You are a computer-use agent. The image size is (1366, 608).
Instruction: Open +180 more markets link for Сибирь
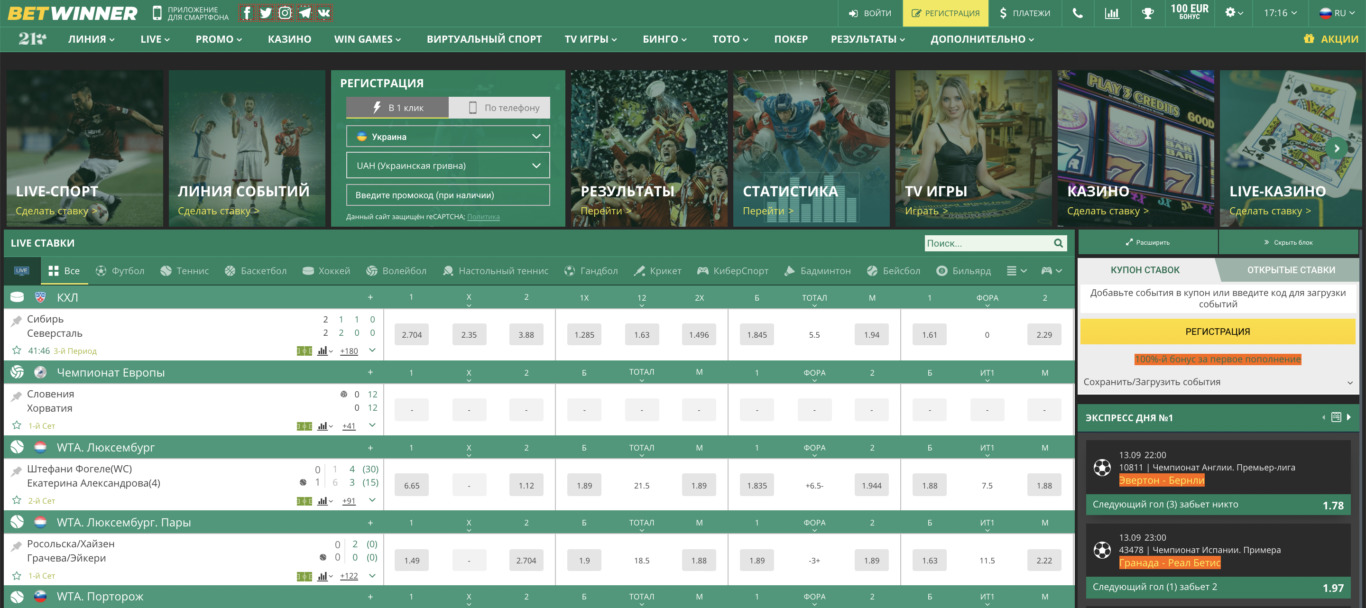(349, 351)
